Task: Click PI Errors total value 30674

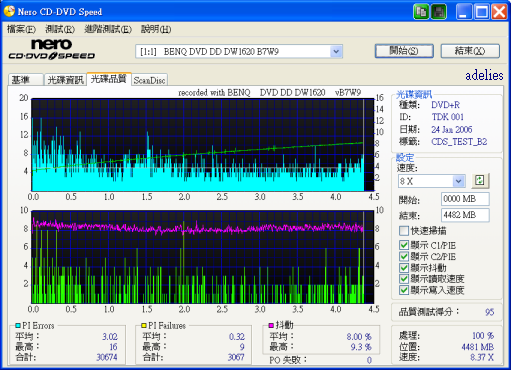Action: point(107,357)
